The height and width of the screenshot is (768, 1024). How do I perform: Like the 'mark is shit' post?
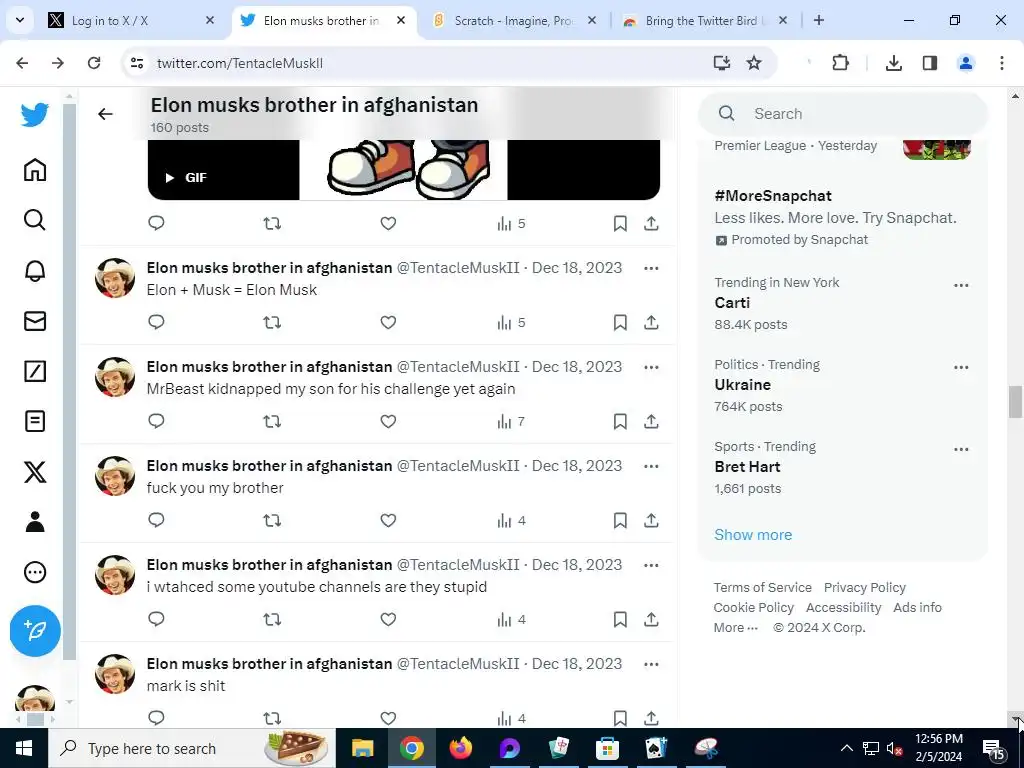(388, 718)
